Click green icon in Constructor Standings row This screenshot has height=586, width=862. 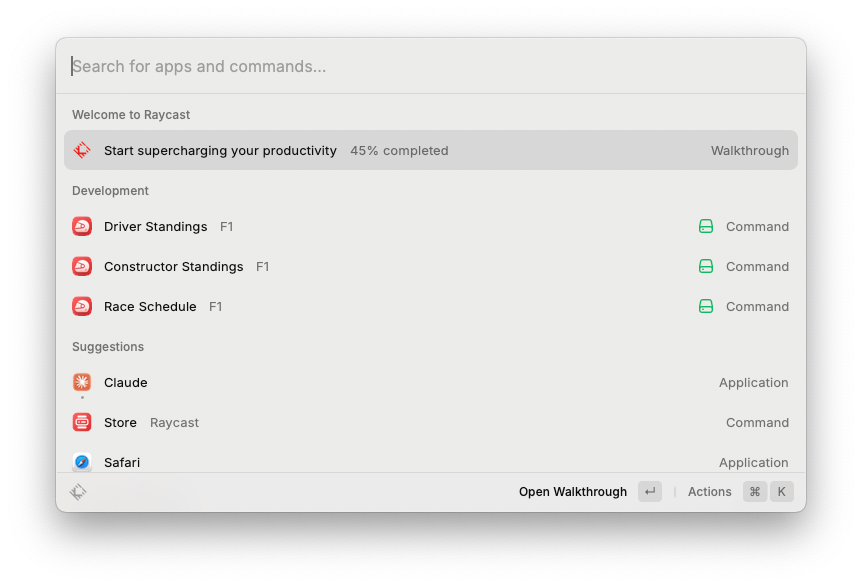pos(706,267)
